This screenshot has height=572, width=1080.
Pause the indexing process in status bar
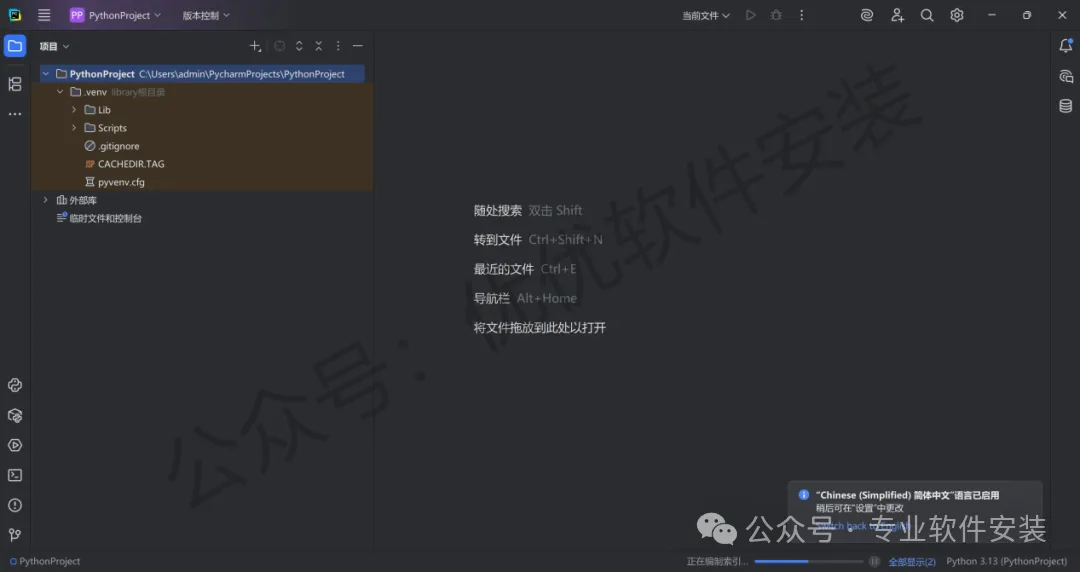[874, 561]
